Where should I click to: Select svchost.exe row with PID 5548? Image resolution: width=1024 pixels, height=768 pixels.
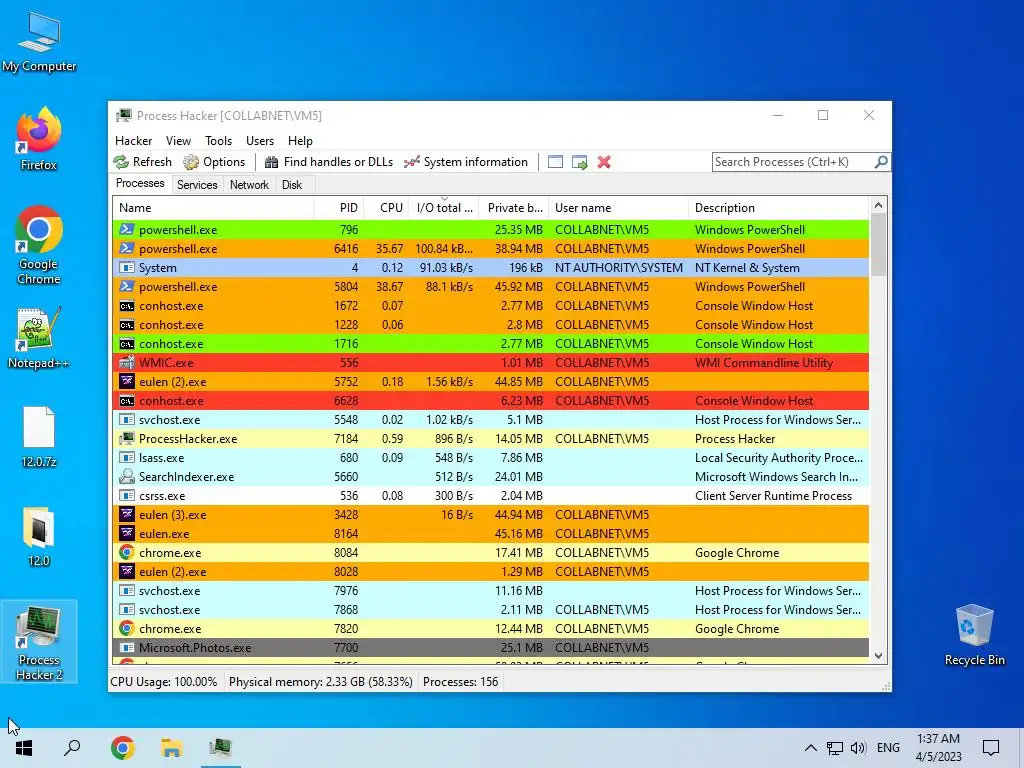click(490, 420)
